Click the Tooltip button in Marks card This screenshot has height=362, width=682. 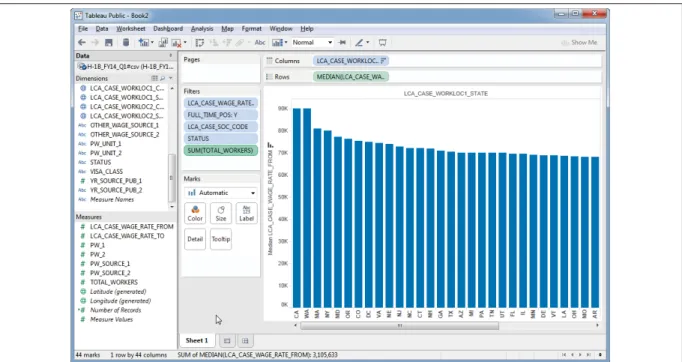click(x=221, y=239)
